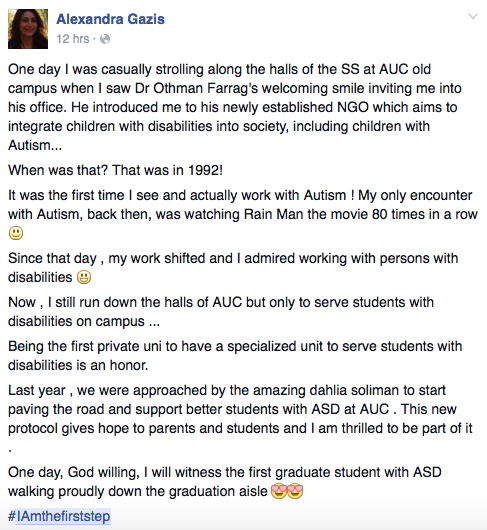Click the words "Rain Man" in the post
Image resolution: width=487 pixels, height=530 pixels.
(273, 214)
